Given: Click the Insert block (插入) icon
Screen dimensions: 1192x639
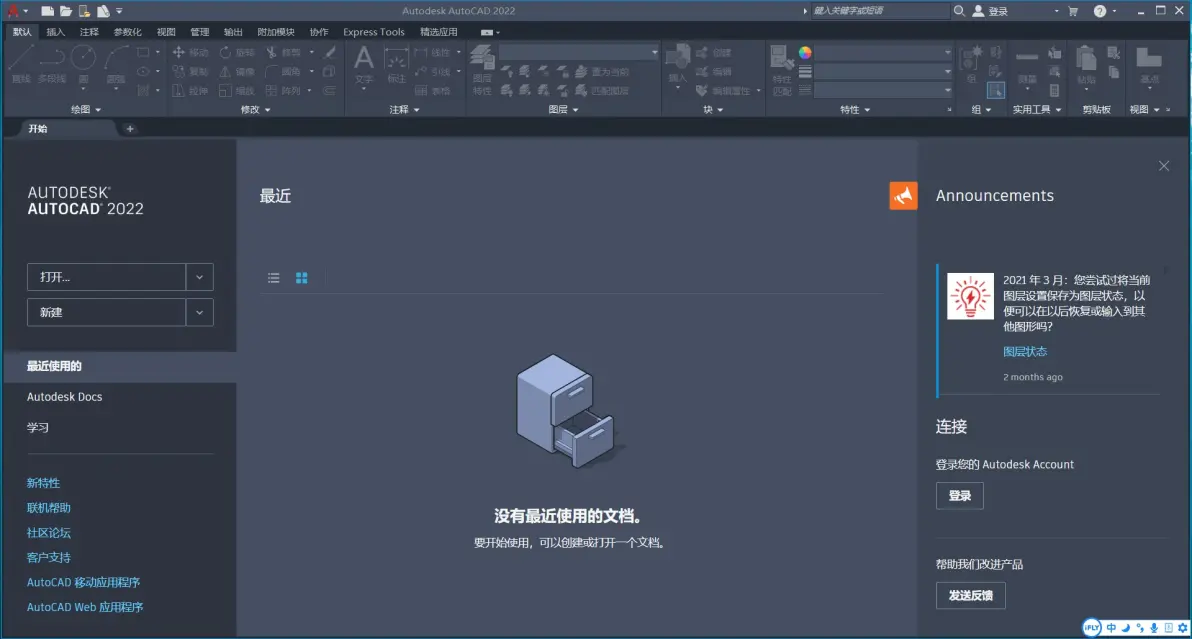Looking at the screenshot, I should tap(677, 64).
